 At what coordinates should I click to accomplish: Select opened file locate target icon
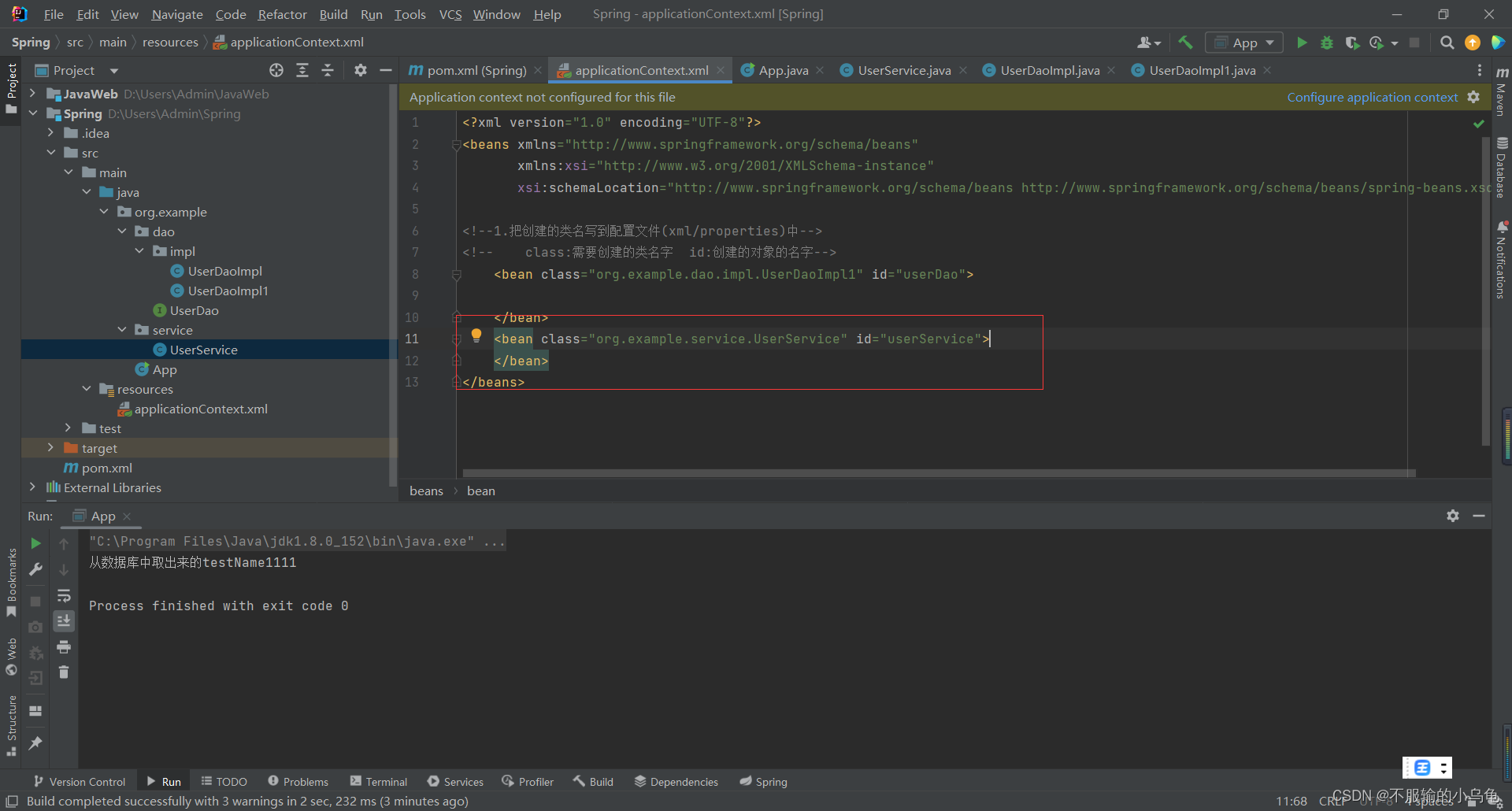point(276,70)
